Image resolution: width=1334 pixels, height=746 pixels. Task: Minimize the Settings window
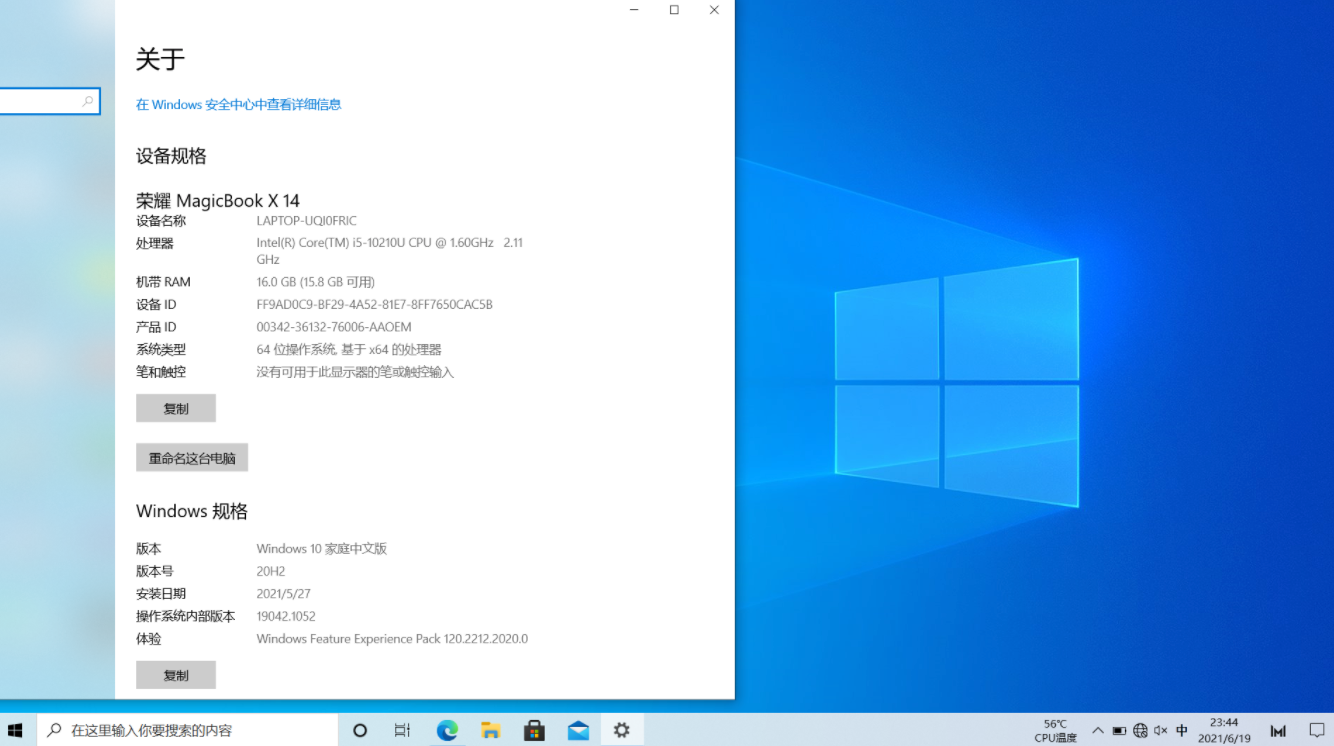coord(634,10)
